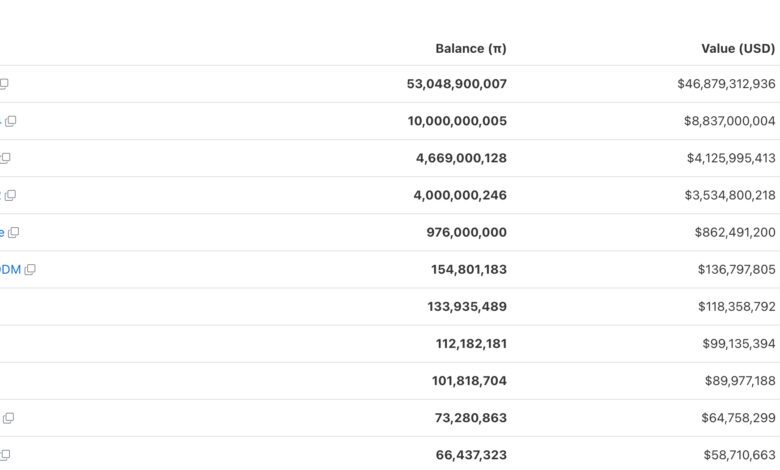Image resolution: width=780 pixels, height=470 pixels.
Task: Select the 53,048,900,007 balance value
Action: click(x=456, y=84)
